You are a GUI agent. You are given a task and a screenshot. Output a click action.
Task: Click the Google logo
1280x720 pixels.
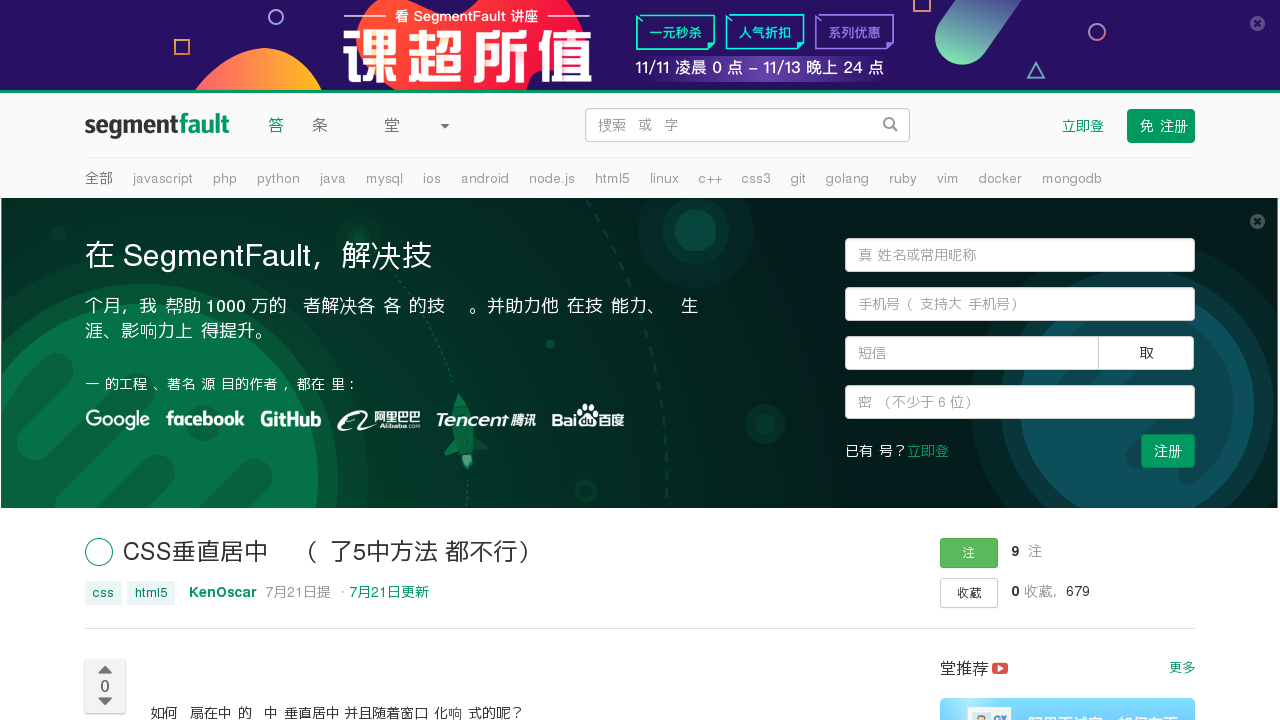coord(118,419)
